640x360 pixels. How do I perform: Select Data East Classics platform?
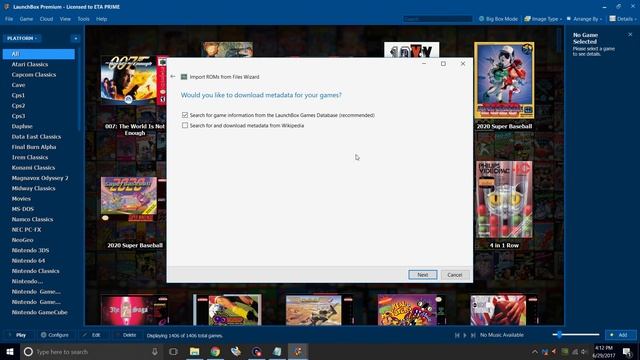[36, 136]
